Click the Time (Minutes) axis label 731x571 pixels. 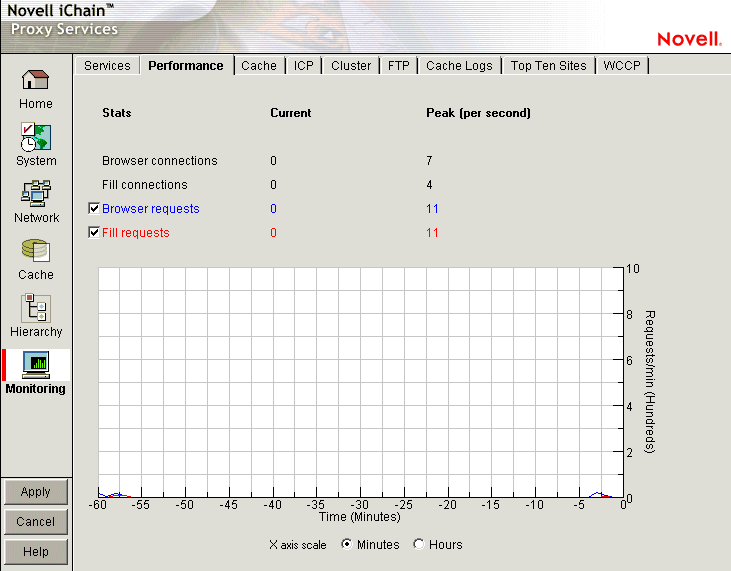click(x=359, y=516)
